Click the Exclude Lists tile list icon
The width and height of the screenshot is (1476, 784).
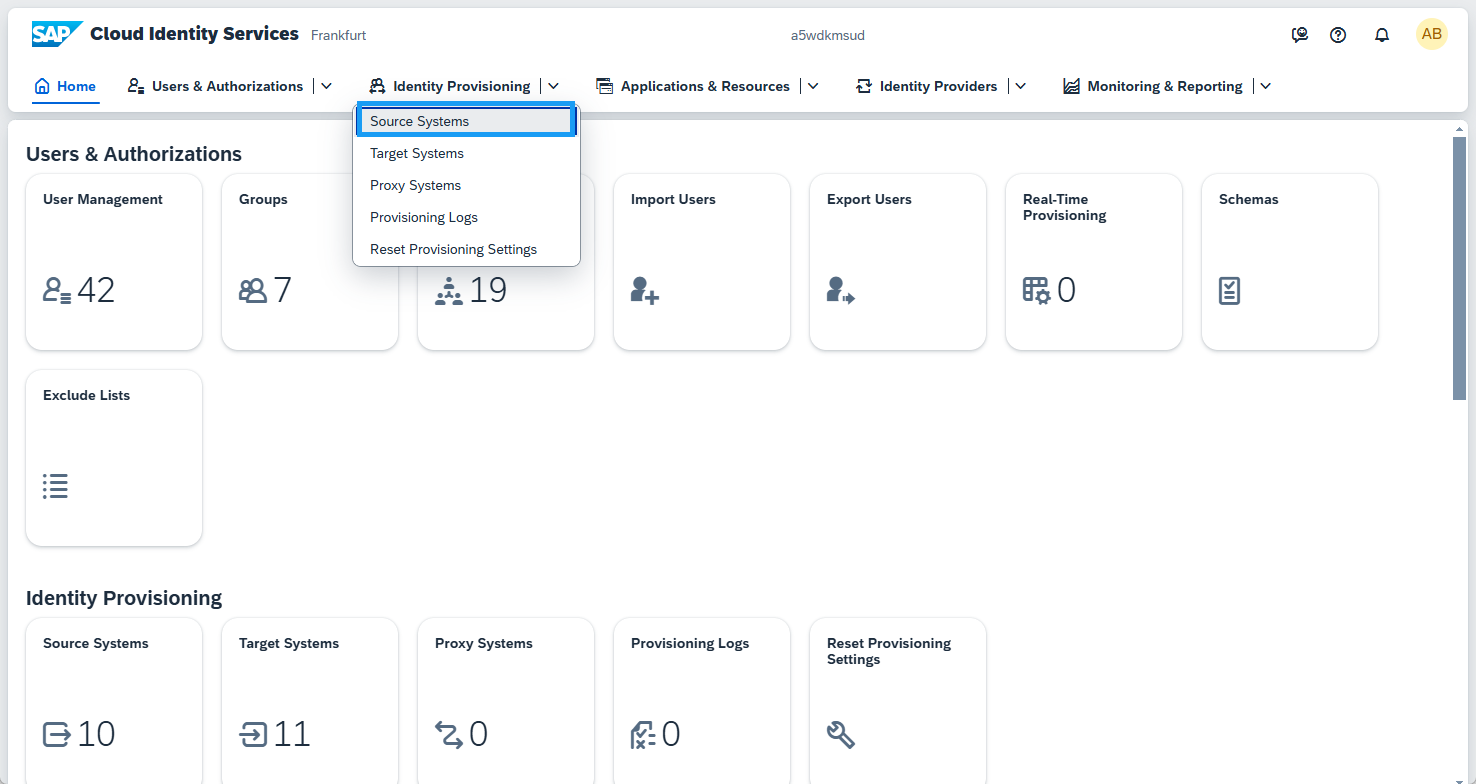pos(55,487)
